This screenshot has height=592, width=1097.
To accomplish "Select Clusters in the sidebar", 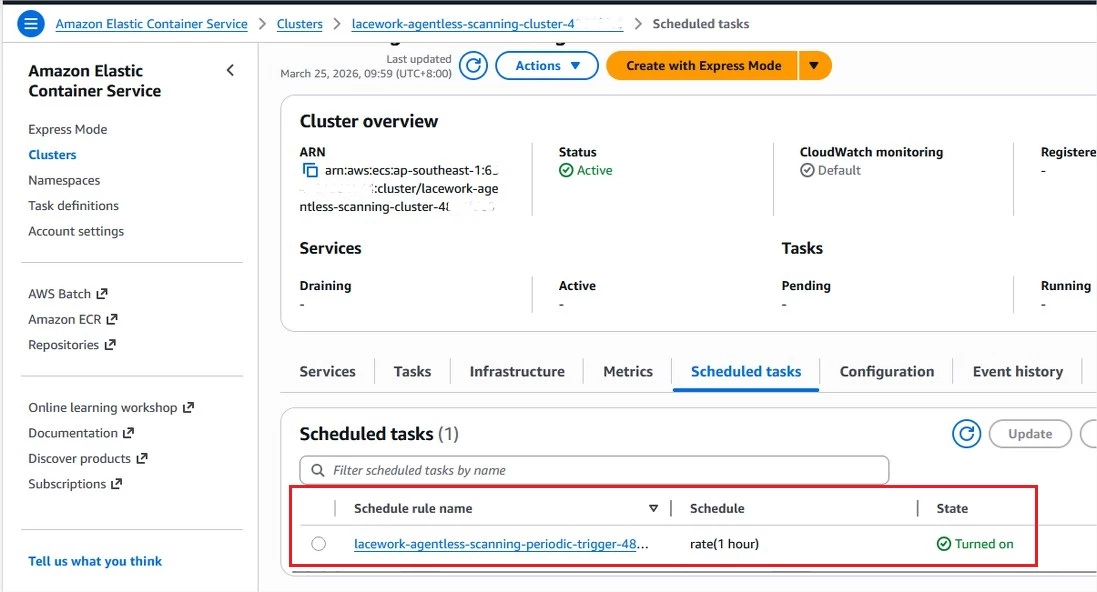I will [52, 155].
